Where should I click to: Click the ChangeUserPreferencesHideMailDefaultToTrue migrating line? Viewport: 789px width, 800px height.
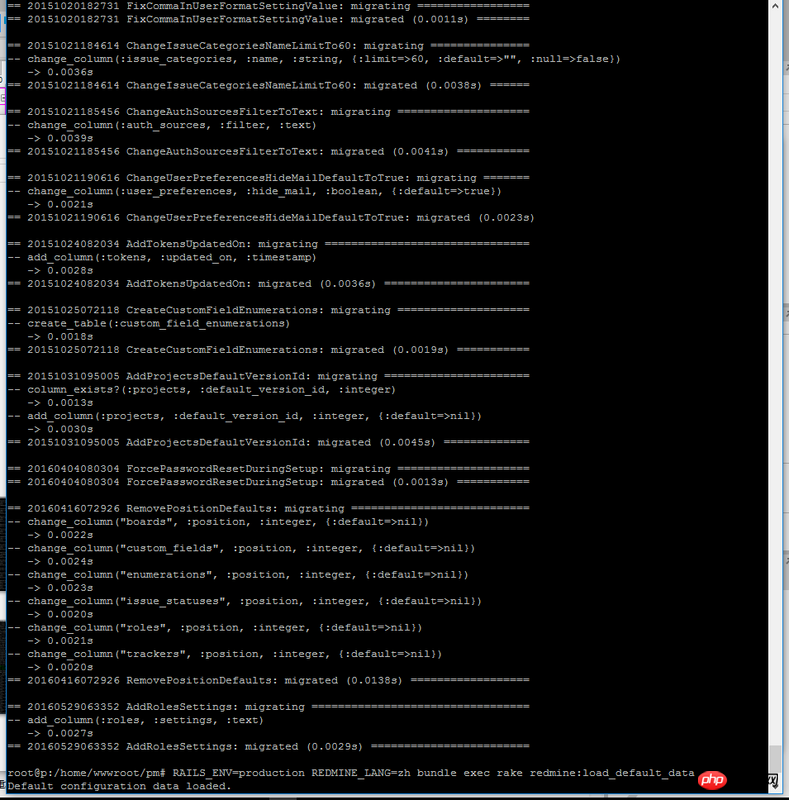pos(269,178)
